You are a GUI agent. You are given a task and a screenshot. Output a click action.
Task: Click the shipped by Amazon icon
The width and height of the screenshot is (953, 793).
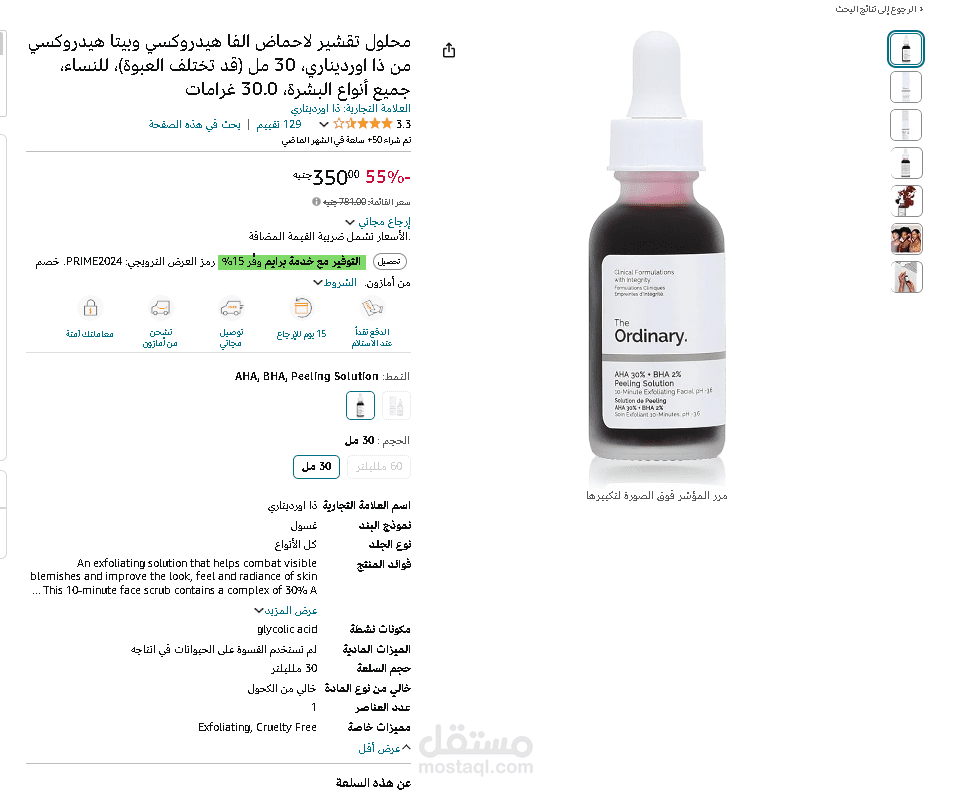160,308
